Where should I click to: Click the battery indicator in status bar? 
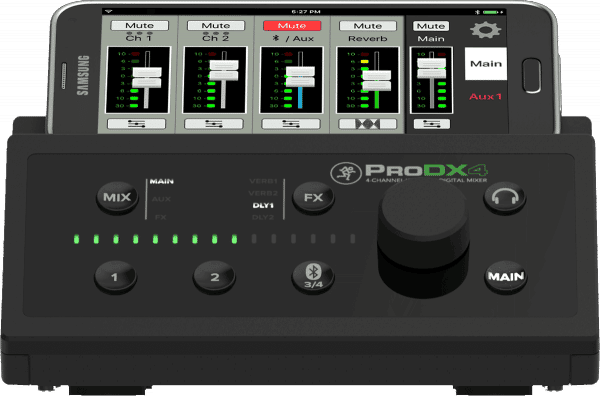[x=492, y=12]
